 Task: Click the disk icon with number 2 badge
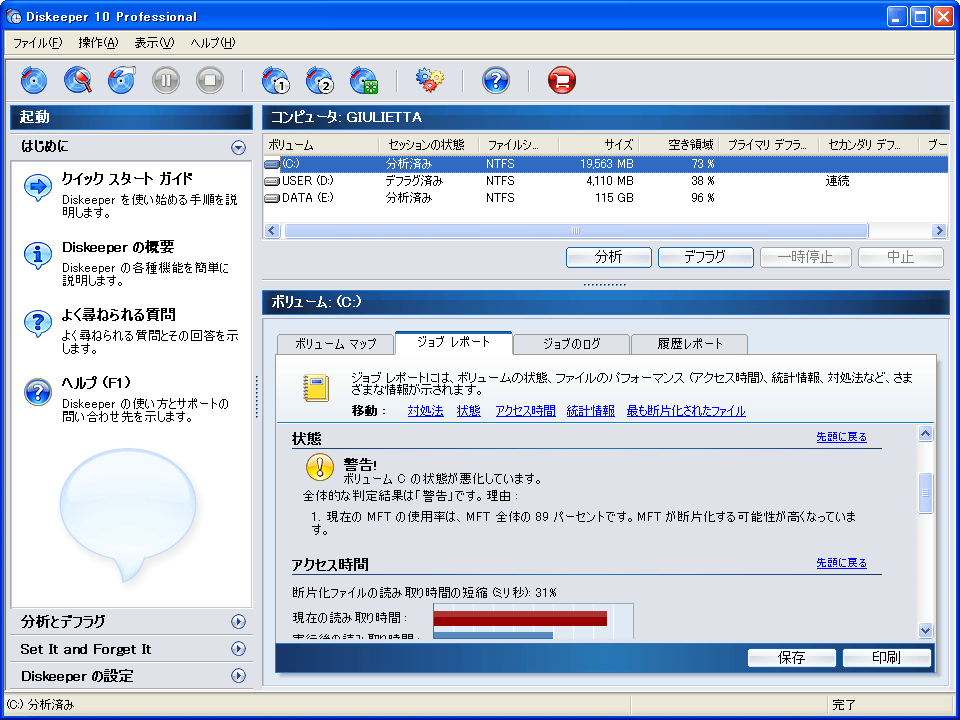tap(319, 80)
